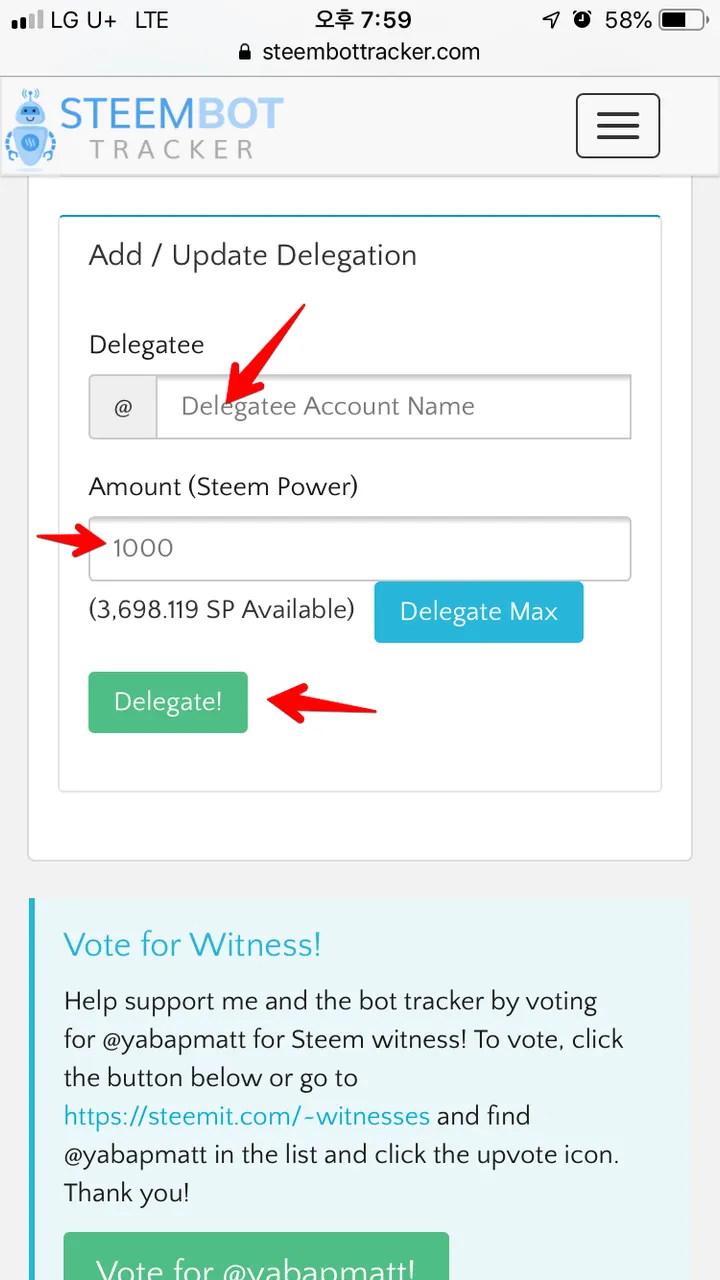Click the Delegatee field label
720x1280 pixels.
coord(146,345)
